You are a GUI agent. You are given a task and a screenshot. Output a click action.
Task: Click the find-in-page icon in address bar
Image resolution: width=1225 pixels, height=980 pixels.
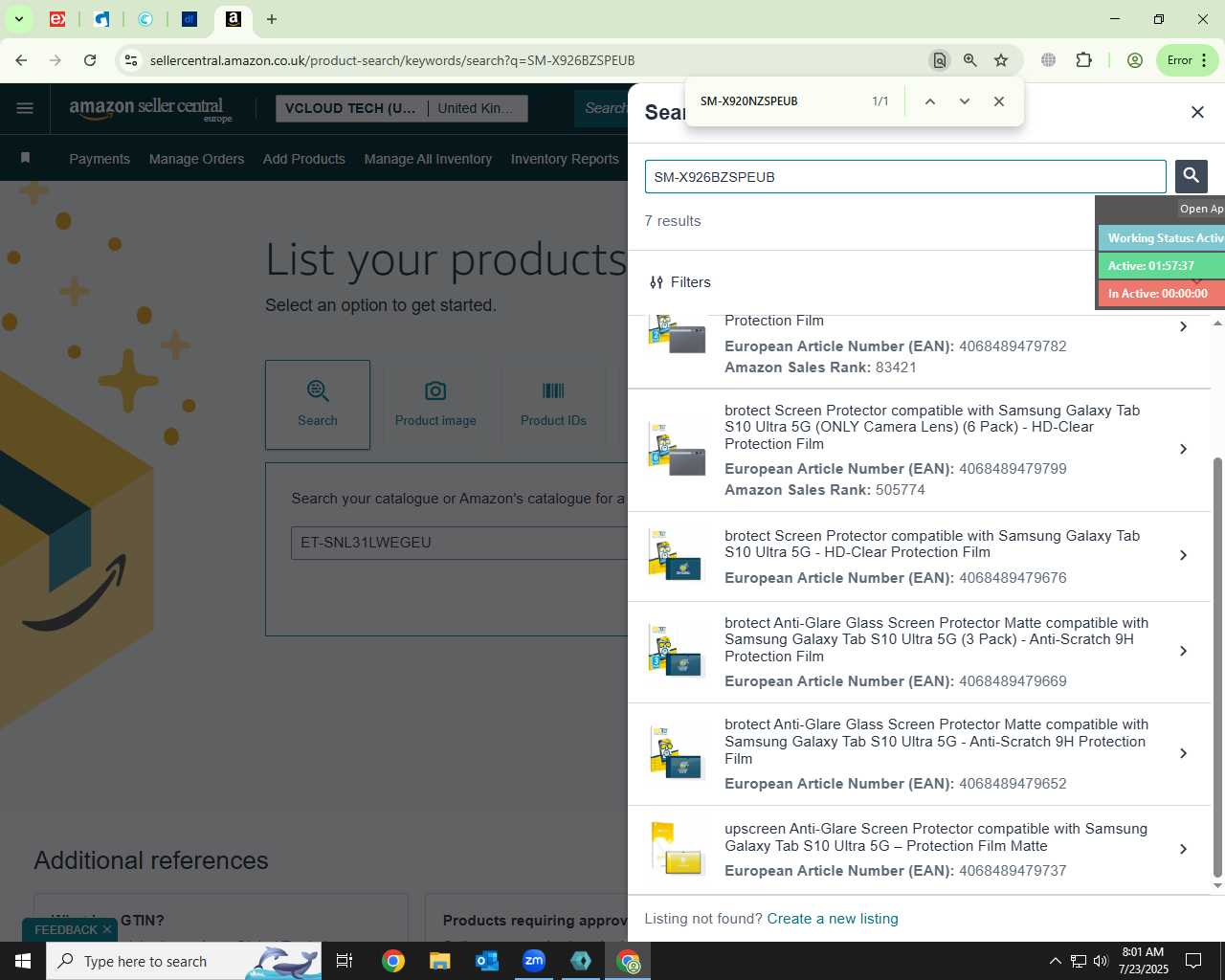[x=940, y=60]
